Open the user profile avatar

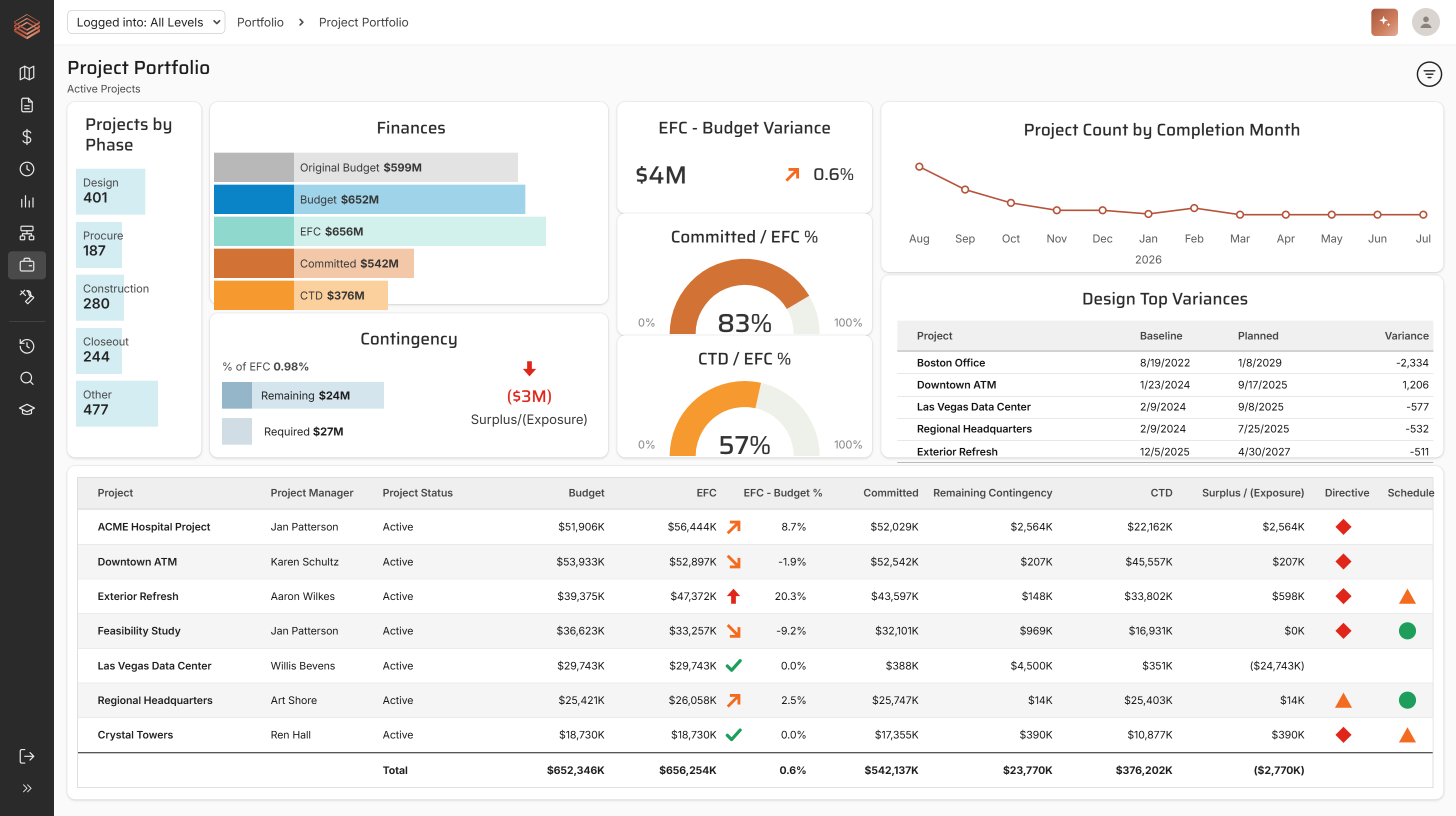(x=1425, y=22)
